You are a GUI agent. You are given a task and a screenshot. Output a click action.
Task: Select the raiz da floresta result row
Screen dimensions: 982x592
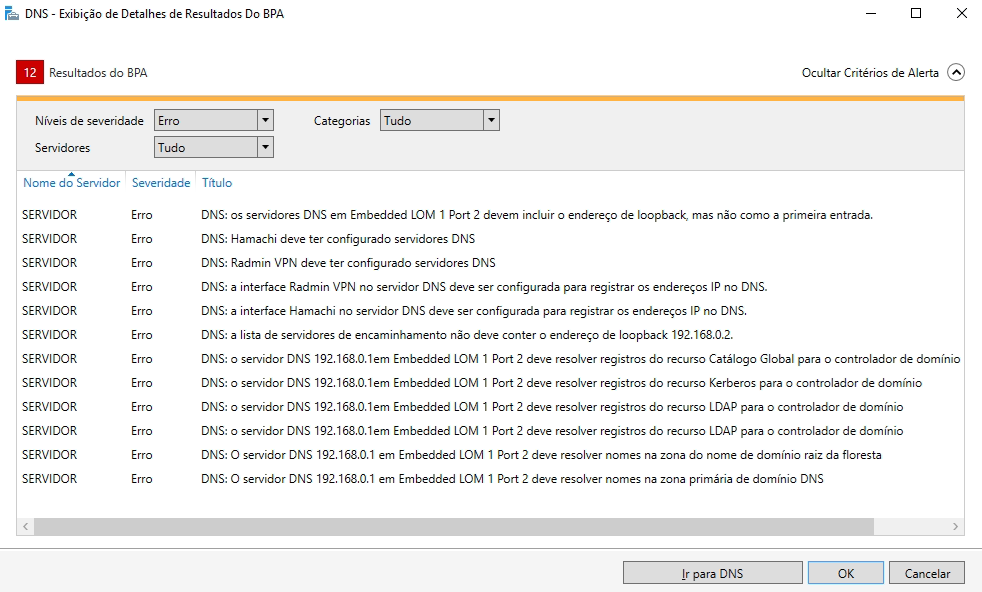(x=491, y=454)
